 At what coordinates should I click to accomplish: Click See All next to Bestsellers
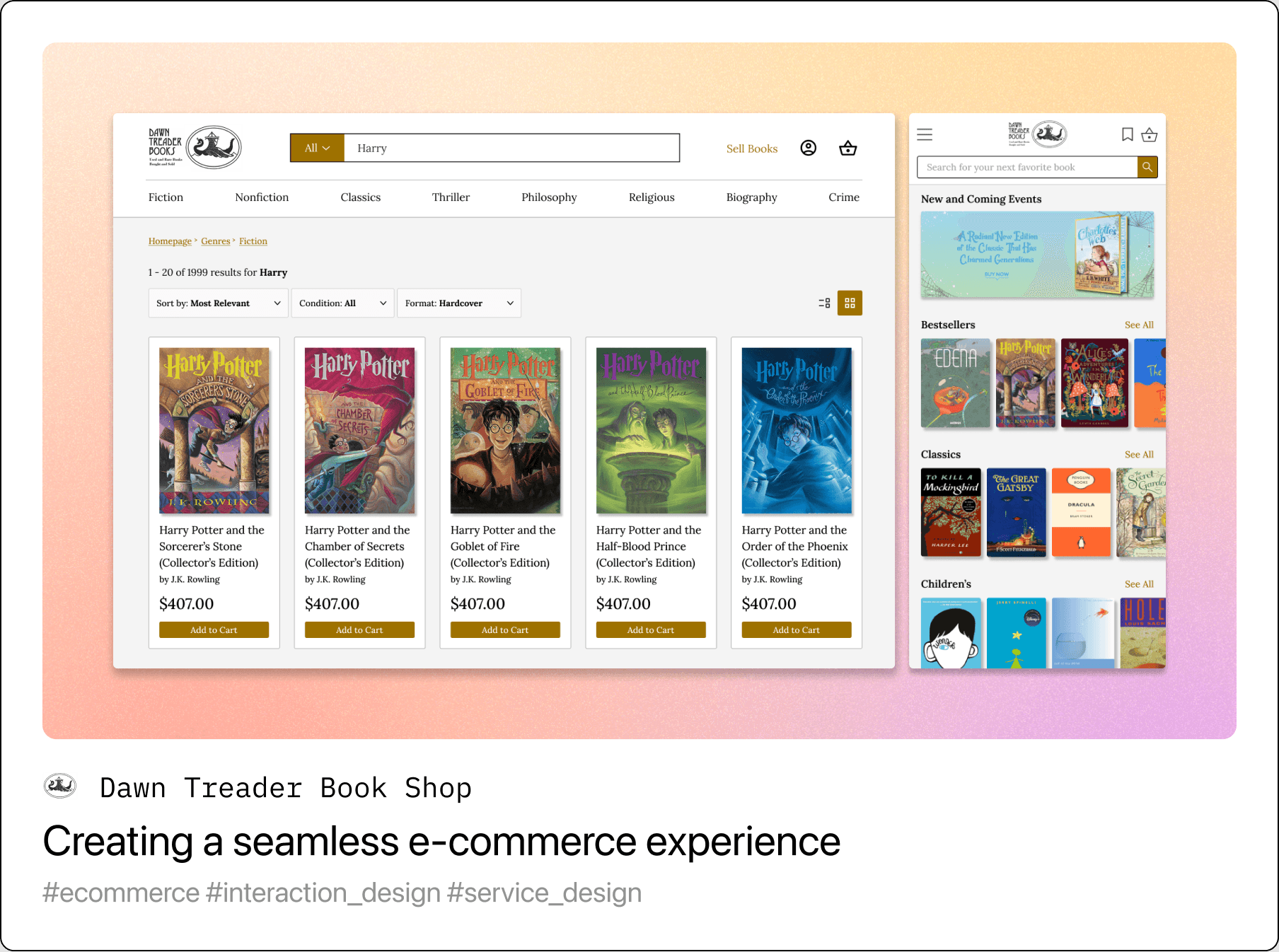1139,325
